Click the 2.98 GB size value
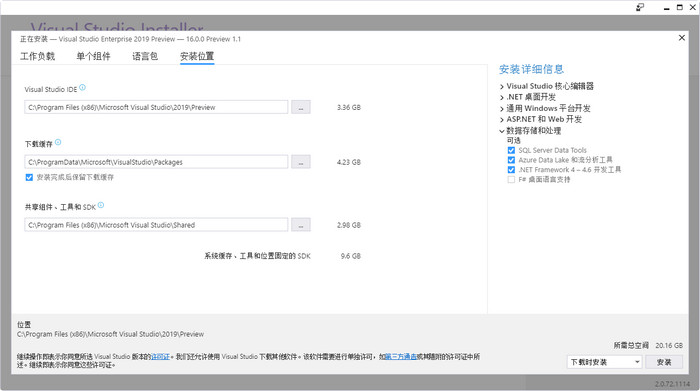The image size is (700, 391). 349,225
